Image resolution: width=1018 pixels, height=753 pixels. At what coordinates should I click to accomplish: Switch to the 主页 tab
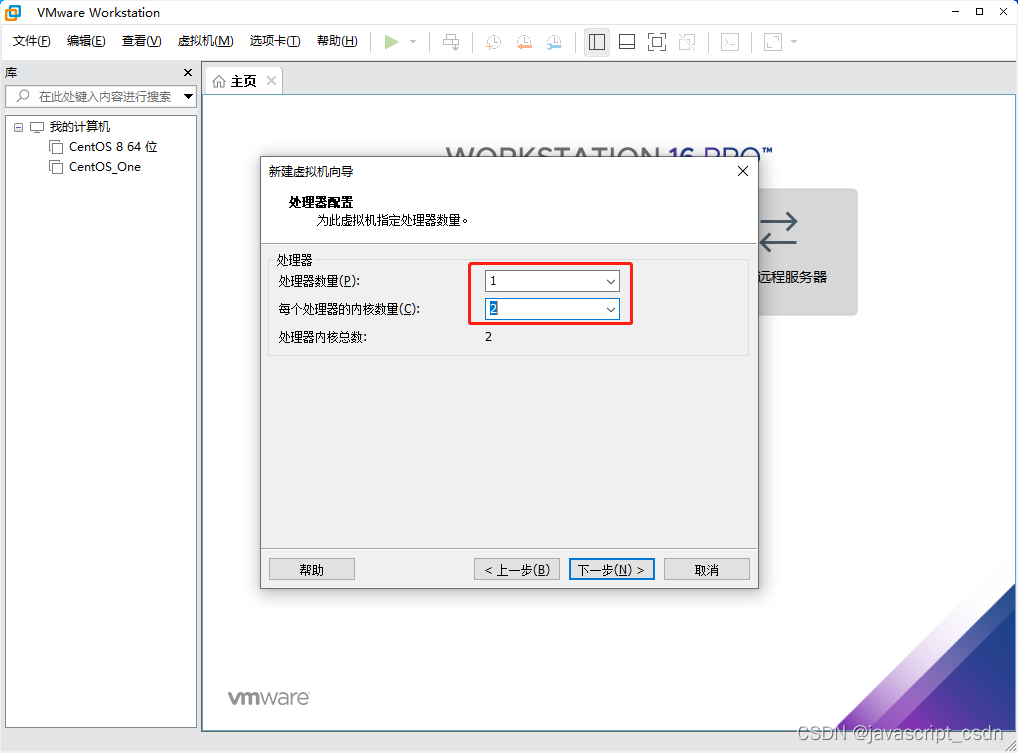[243, 81]
